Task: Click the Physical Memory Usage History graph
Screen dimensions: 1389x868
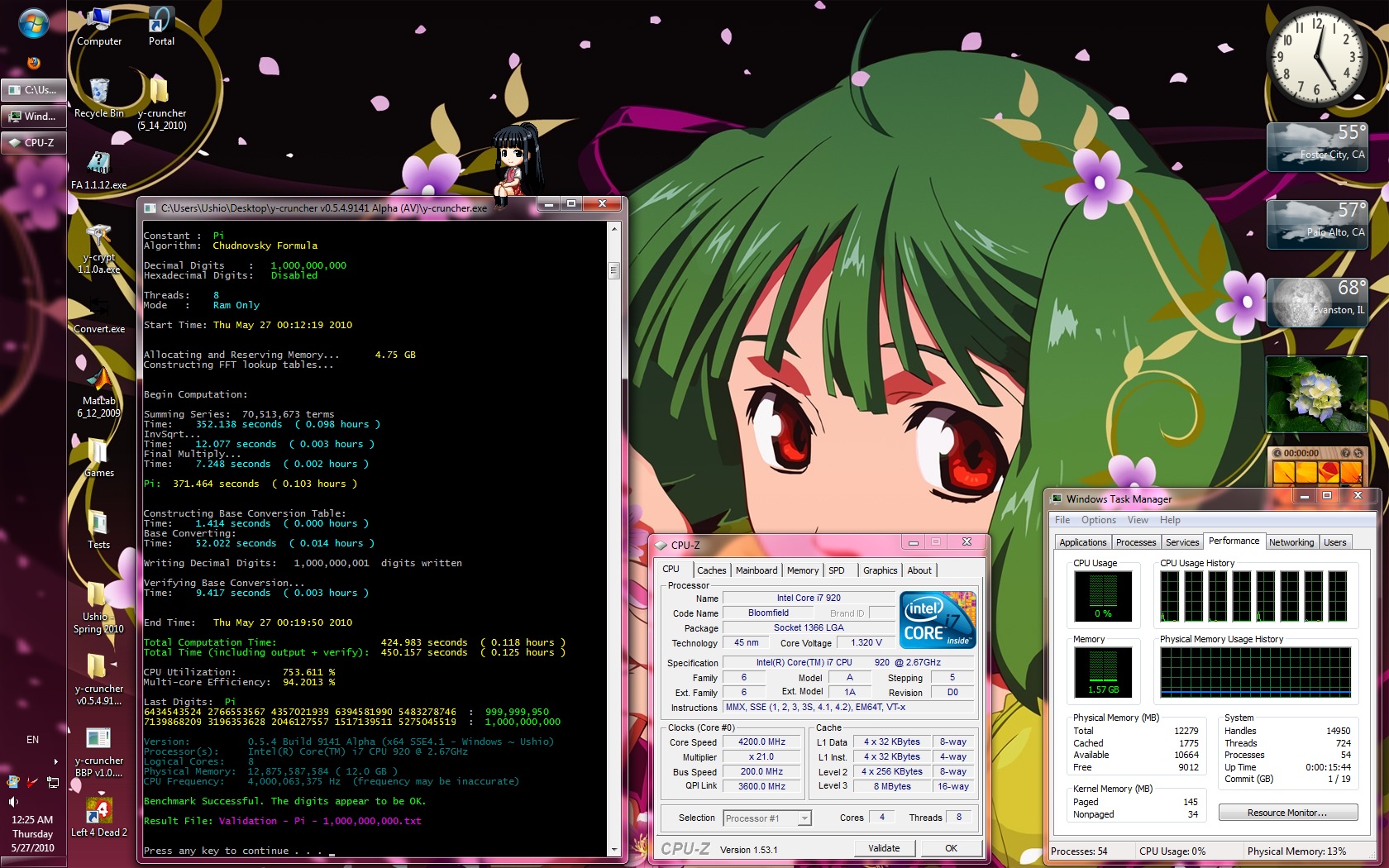Action: click(x=1254, y=671)
